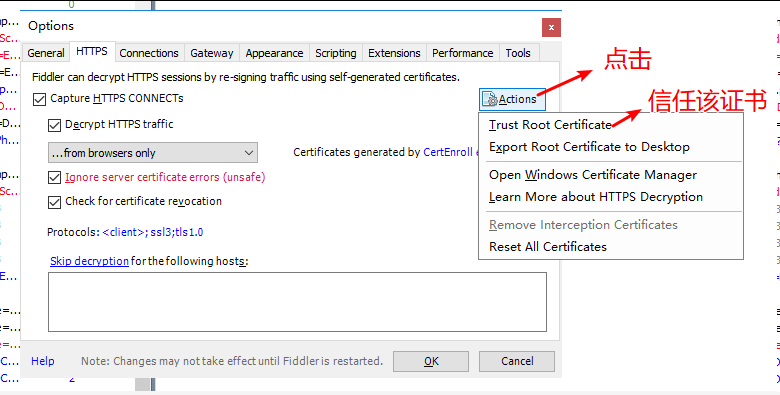
Task: Close the Options dialog with red X
Action: point(551,28)
